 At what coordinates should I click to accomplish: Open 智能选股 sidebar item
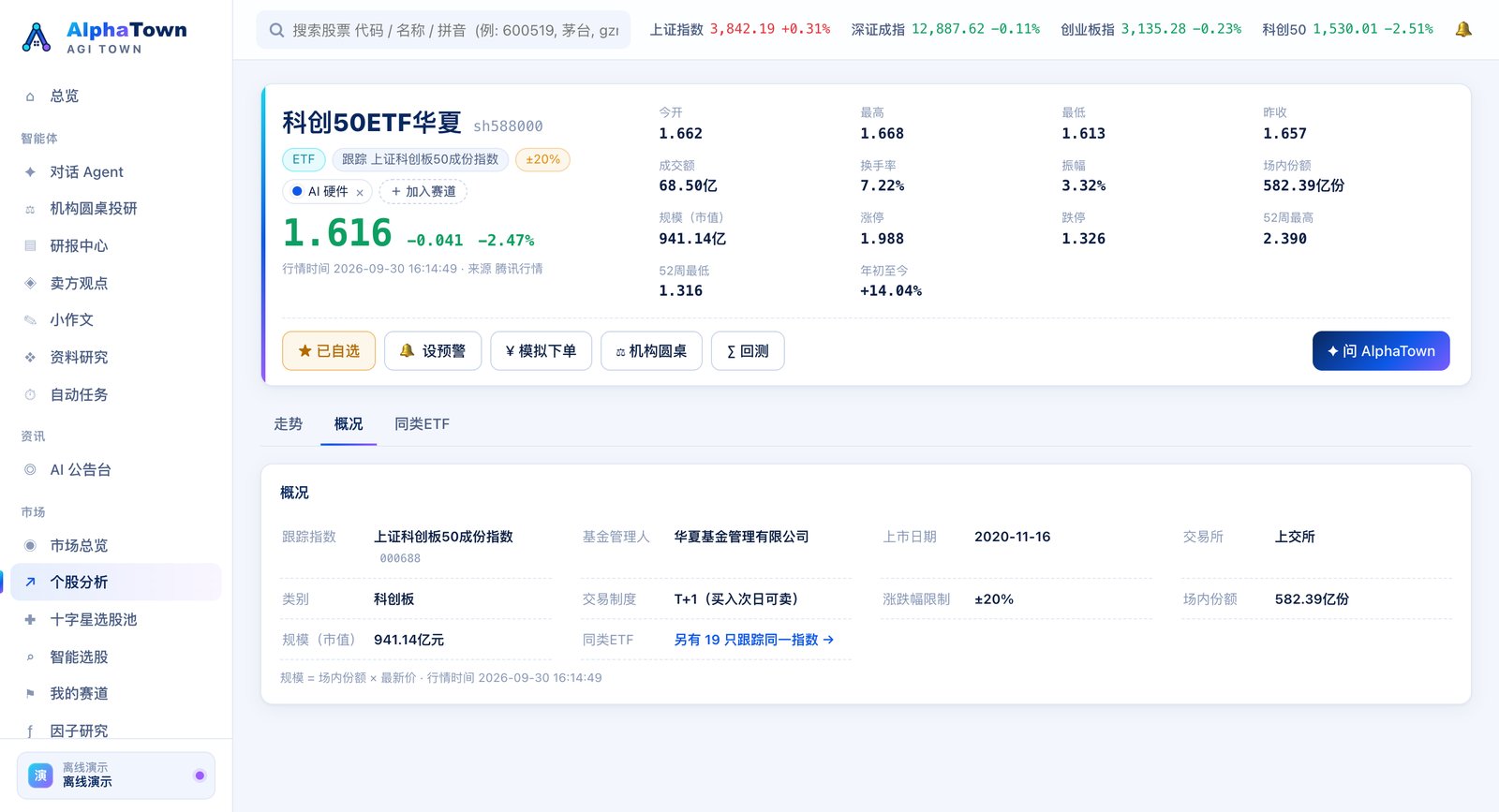116,657
